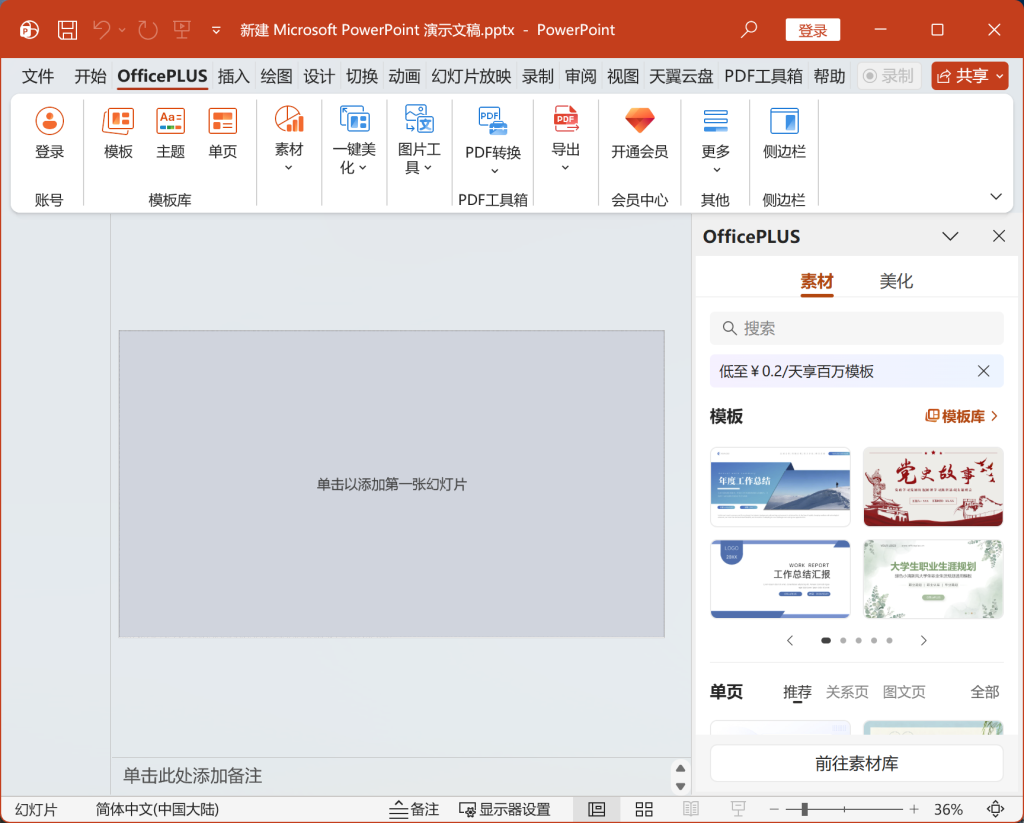Open the 插入 ribbon tab
The width and height of the screenshot is (1024, 823).
click(233, 76)
